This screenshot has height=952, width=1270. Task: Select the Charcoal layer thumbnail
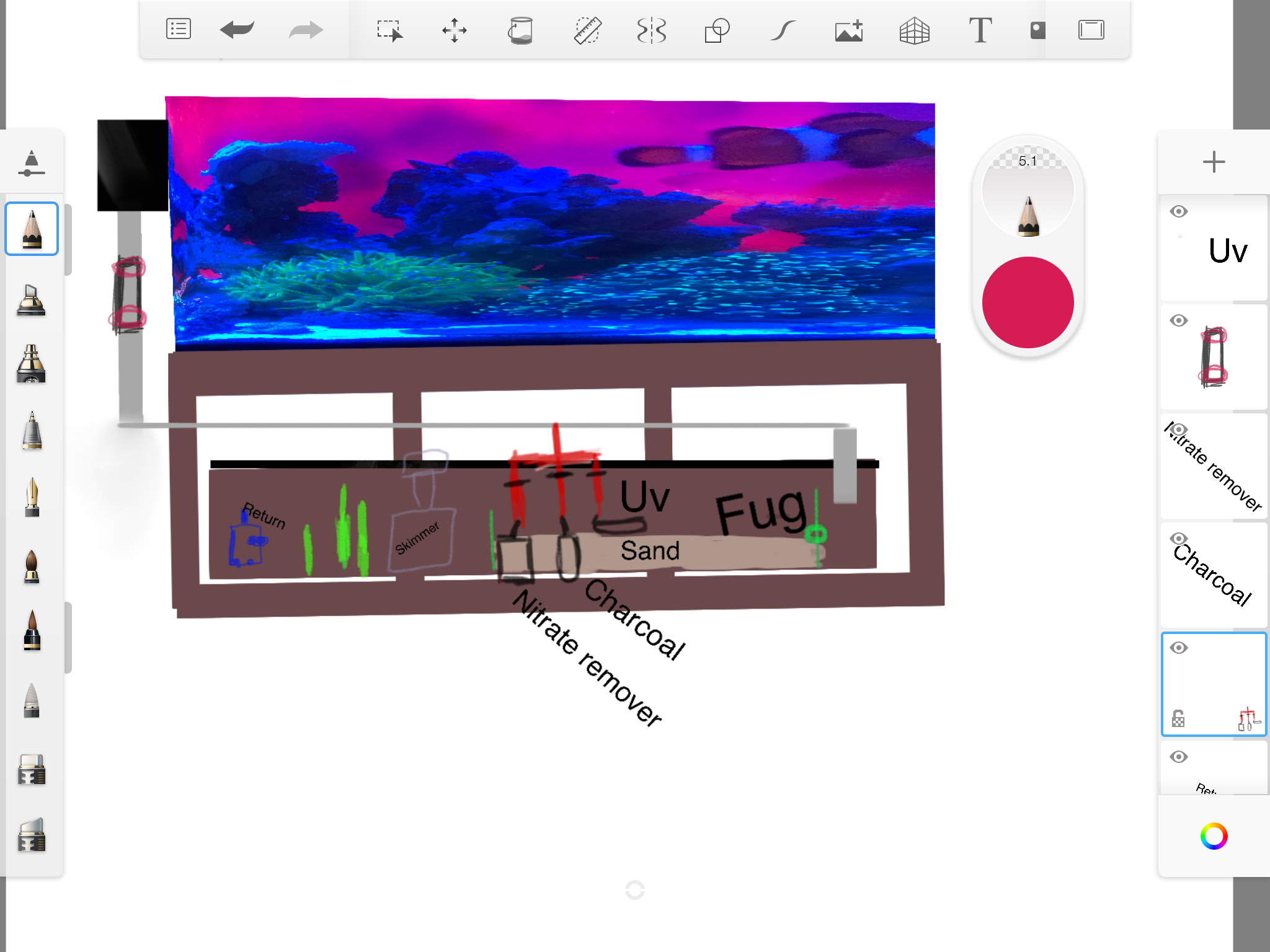tap(1214, 575)
